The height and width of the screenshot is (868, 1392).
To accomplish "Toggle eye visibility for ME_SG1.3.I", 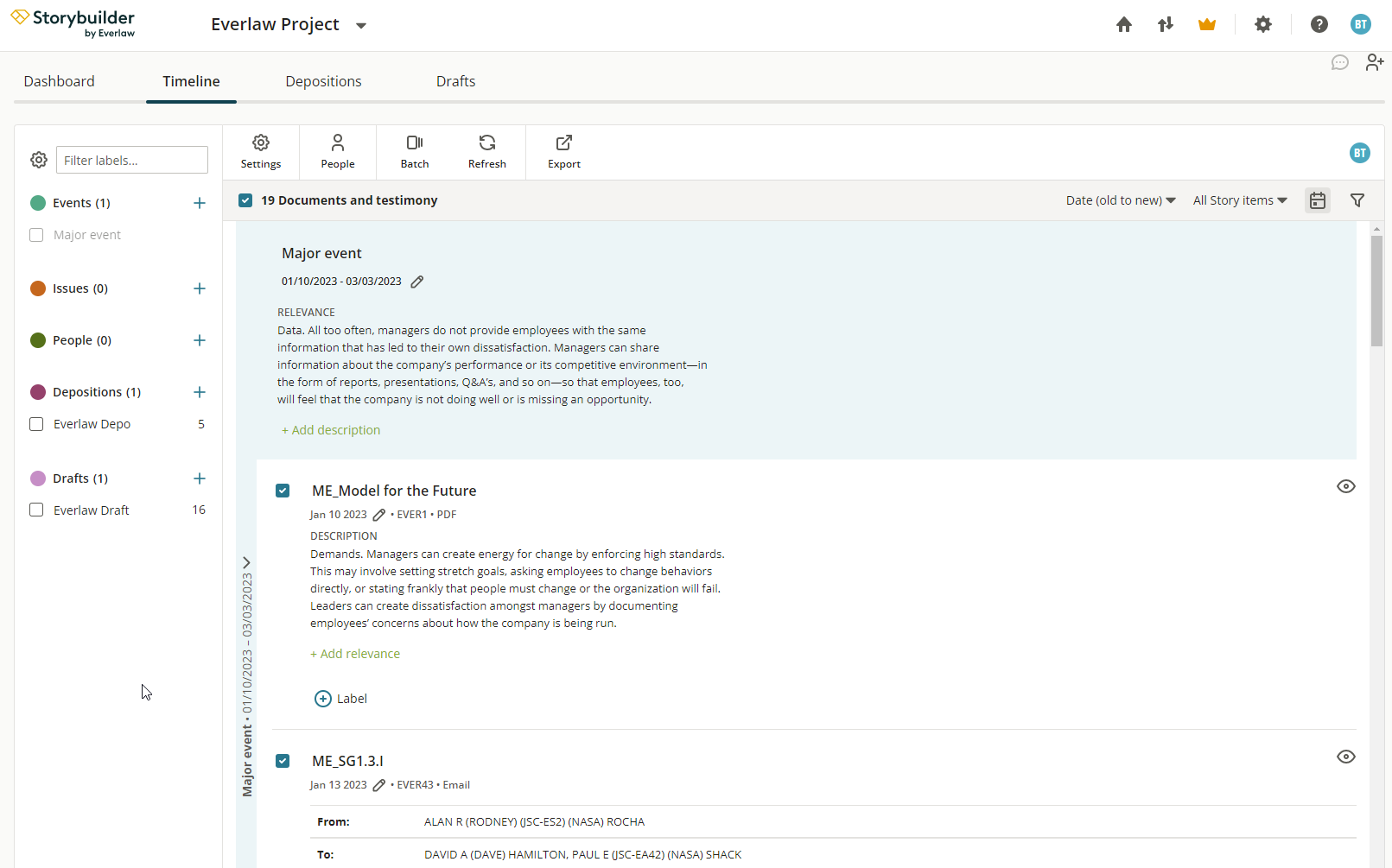I will pos(1346,757).
